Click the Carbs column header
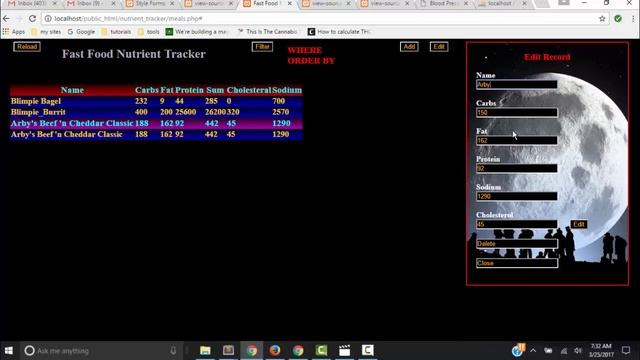640x360 pixels. tap(147, 90)
